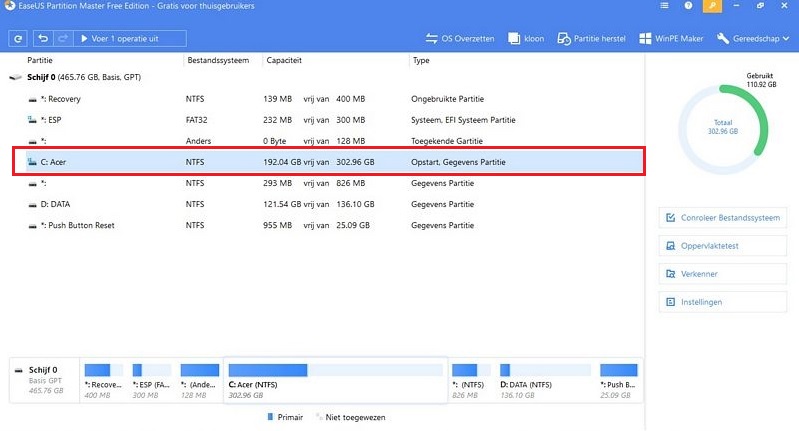Select the 128 MB Anders partition row

tap(335, 141)
